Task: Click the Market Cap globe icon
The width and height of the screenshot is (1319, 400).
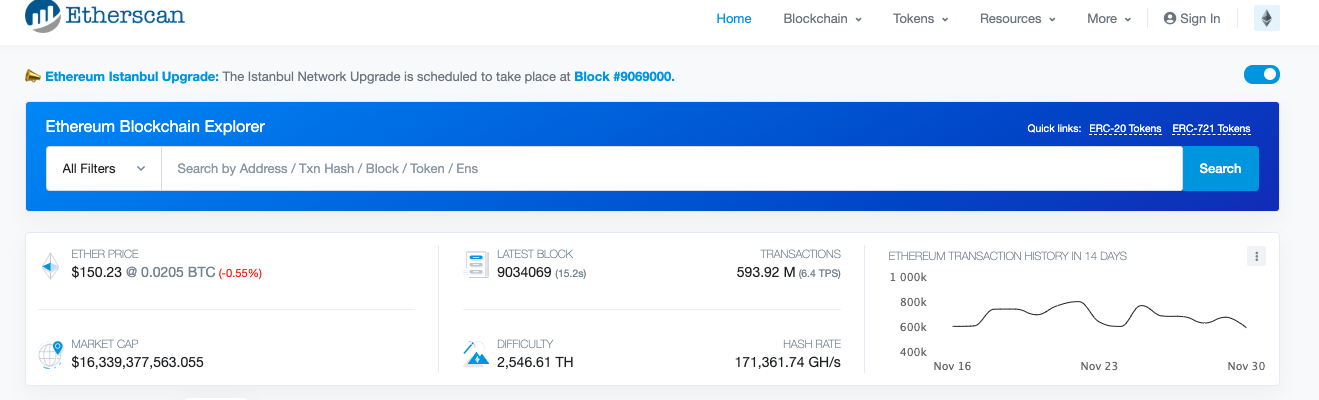Action: click(50, 355)
